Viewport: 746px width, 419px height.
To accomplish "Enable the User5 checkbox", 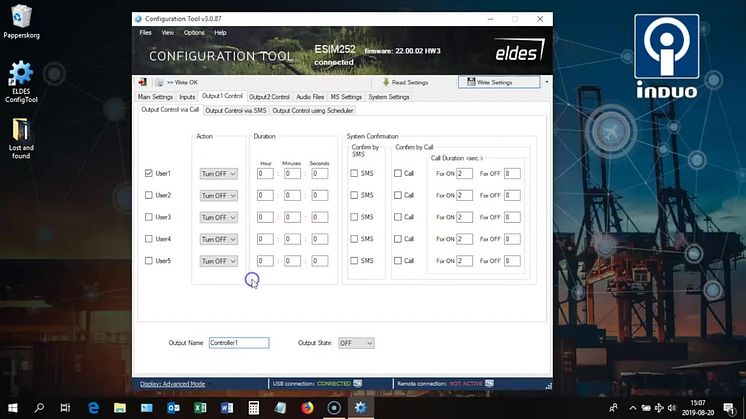I will point(148,261).
